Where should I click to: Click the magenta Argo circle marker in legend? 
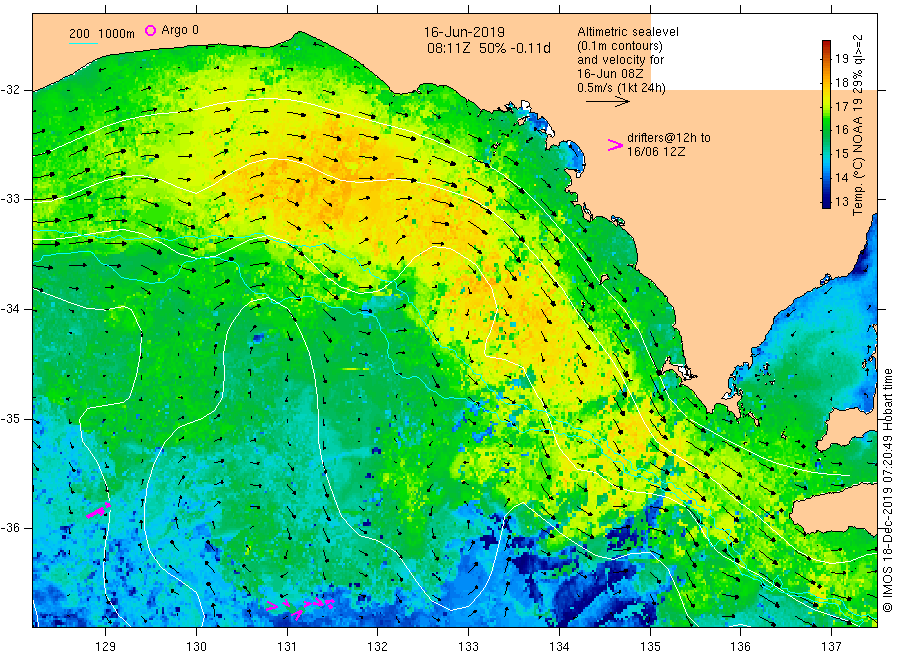coord(150,30)
